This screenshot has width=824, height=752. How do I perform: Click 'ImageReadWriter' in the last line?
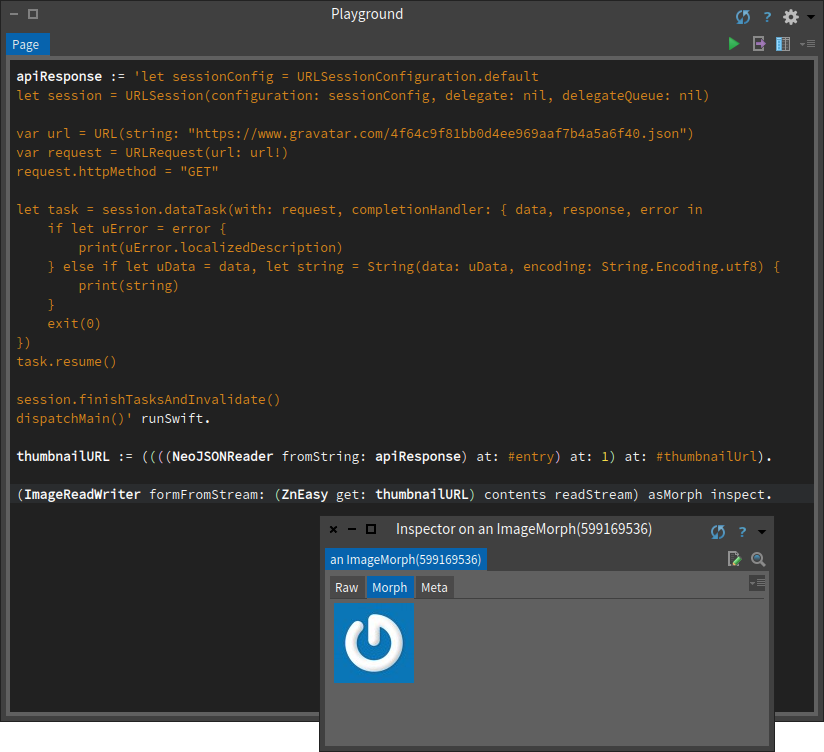(83, 495)
